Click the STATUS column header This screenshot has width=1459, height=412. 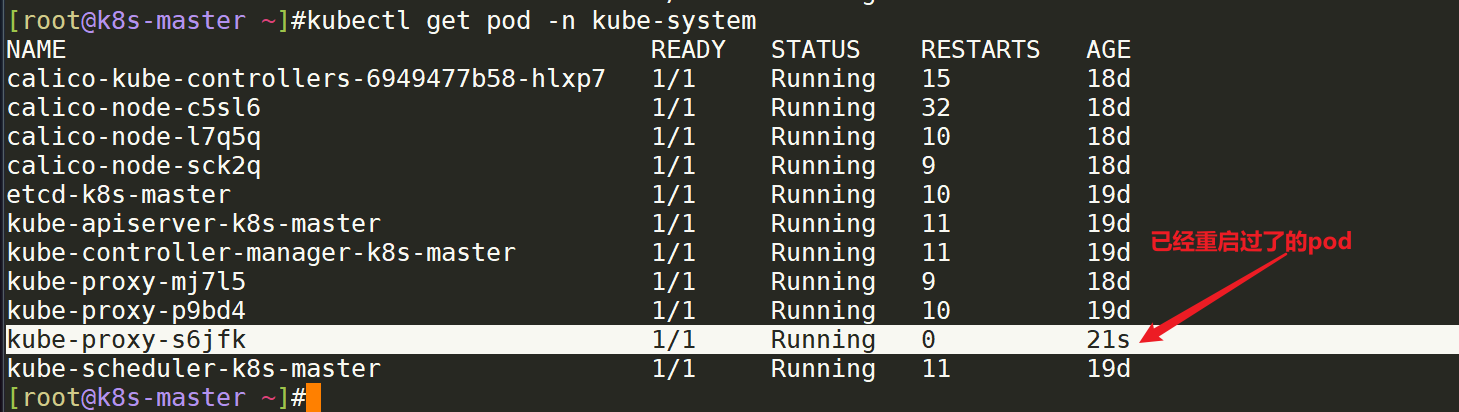pos(815,50)
